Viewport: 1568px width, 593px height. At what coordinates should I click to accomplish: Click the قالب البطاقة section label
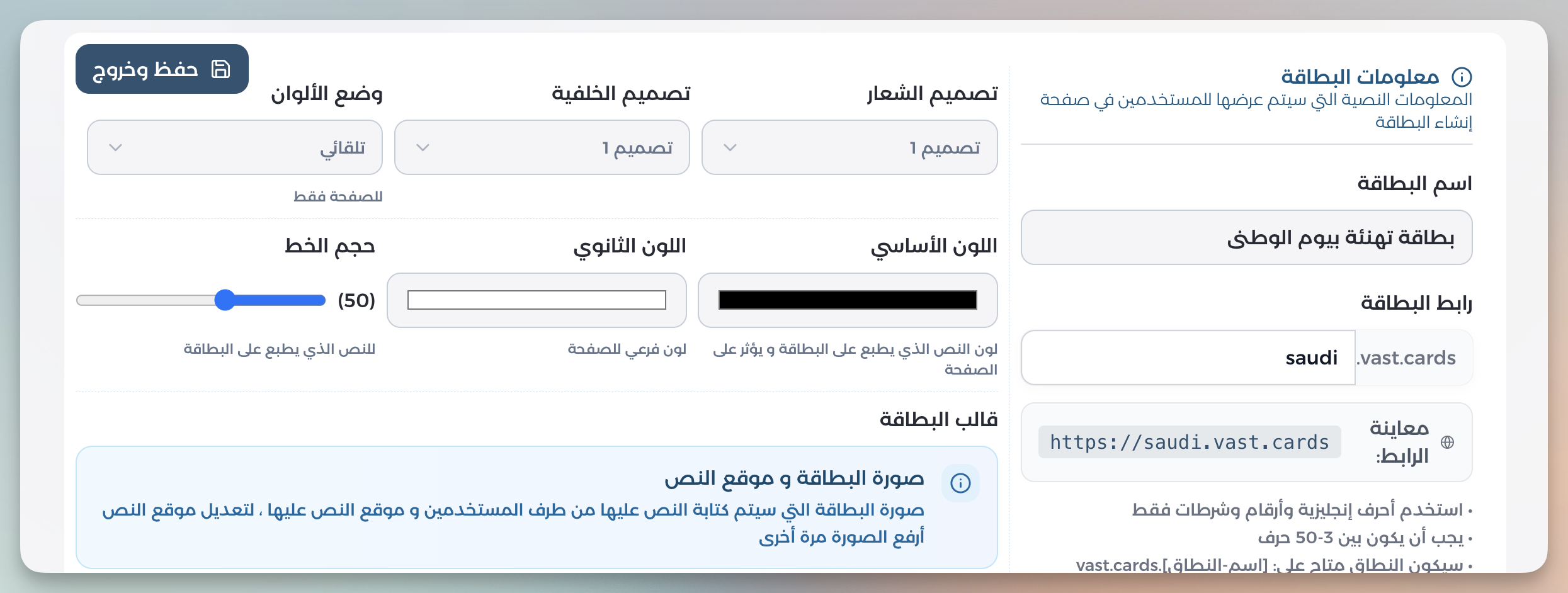pos(938,419)
